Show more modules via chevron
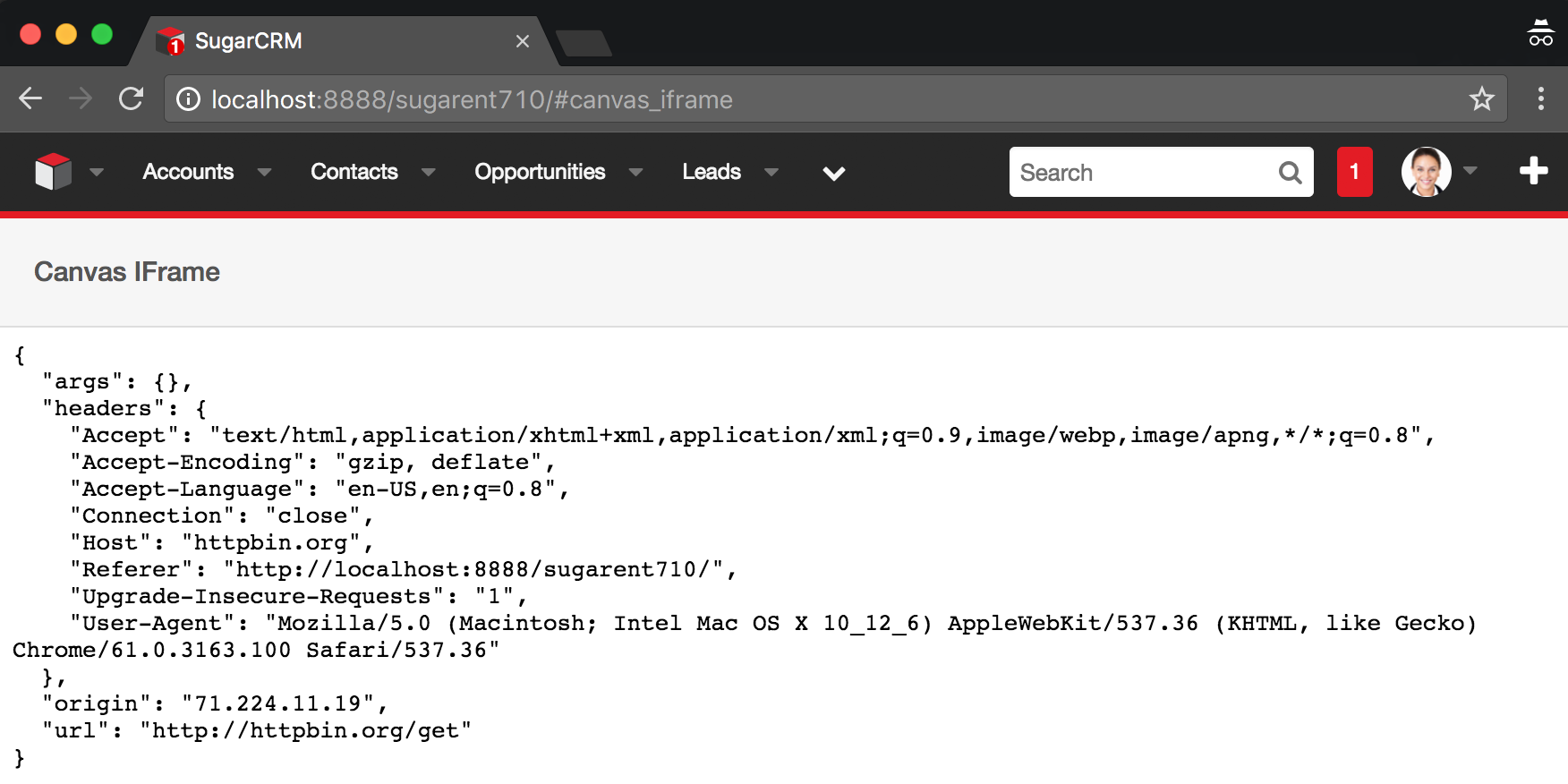Screen dimensions: 1568x784 click(x=833, y=173)
